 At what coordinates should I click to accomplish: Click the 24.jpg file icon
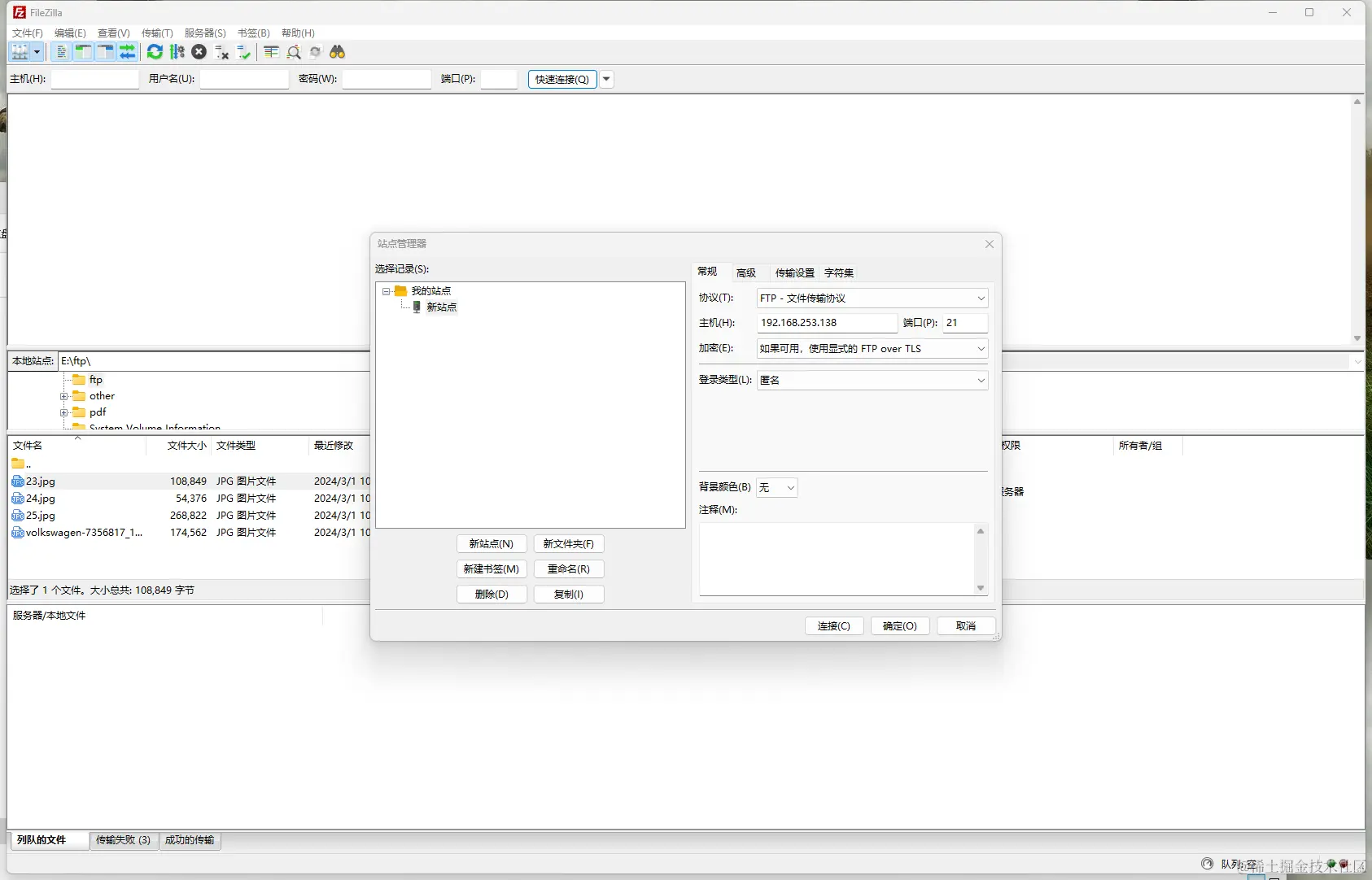(x=18, y=499)
